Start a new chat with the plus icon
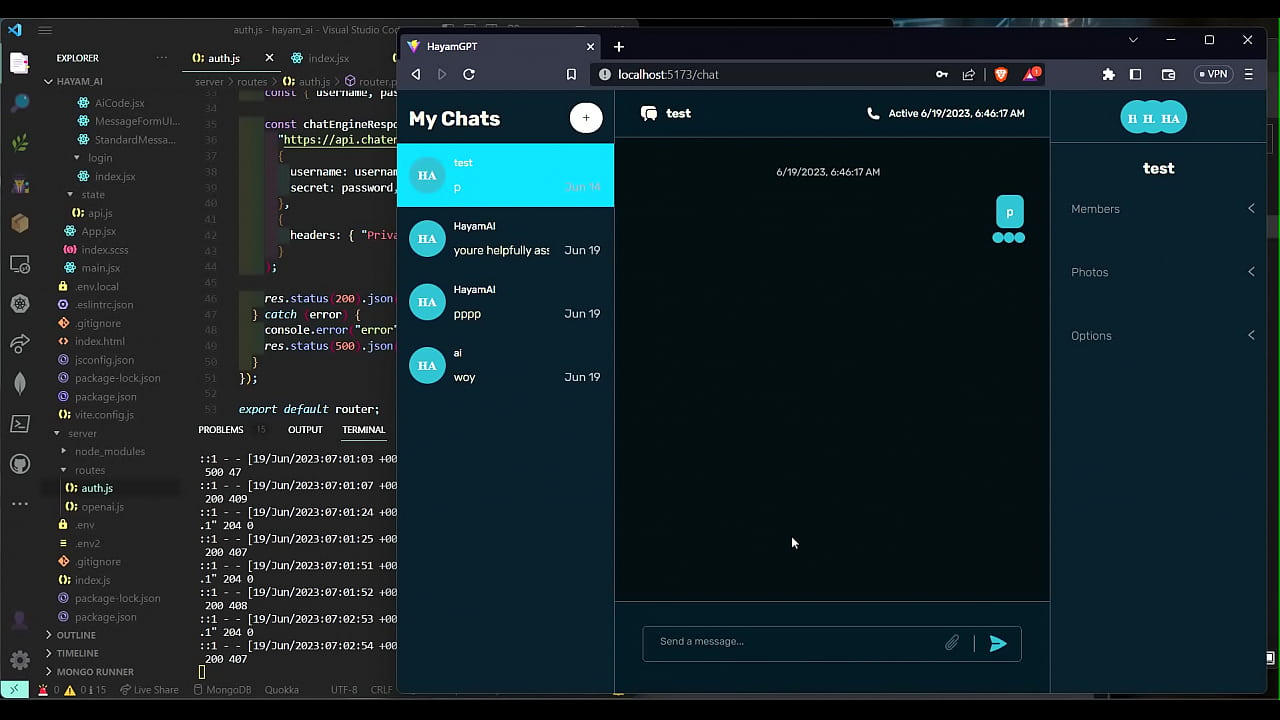This screenshot has width=1280, height=720. point(586,117)
